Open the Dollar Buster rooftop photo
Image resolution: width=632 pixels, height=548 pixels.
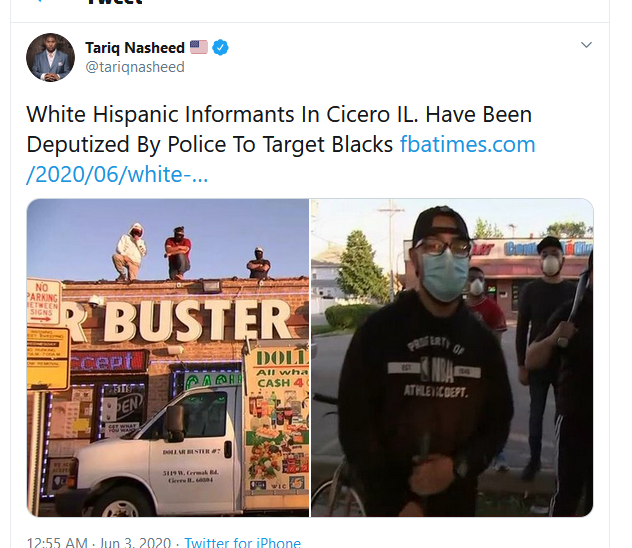coord(168,358)
